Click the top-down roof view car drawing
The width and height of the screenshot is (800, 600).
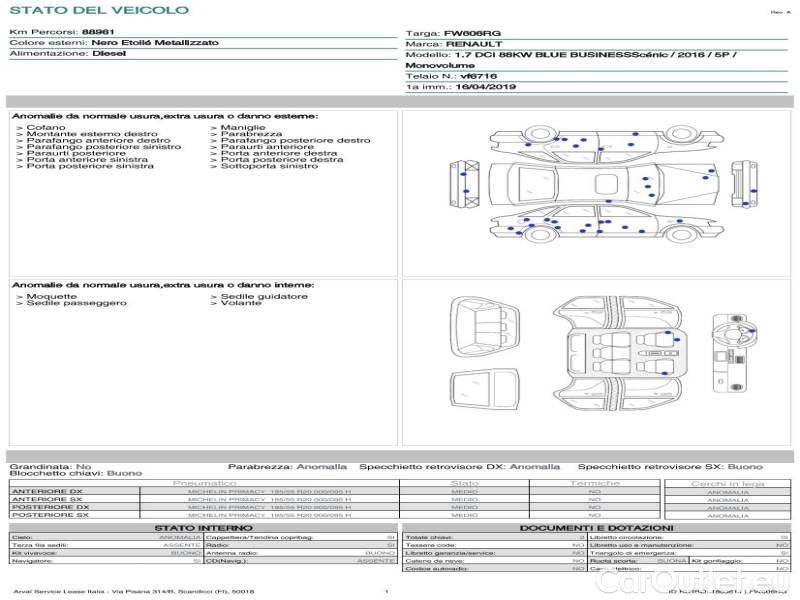click(603, 184)
